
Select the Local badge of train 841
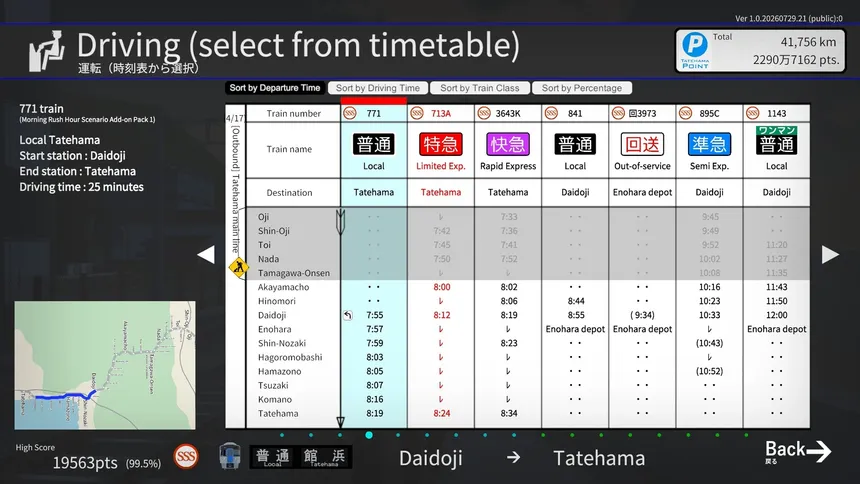point(575,144)
